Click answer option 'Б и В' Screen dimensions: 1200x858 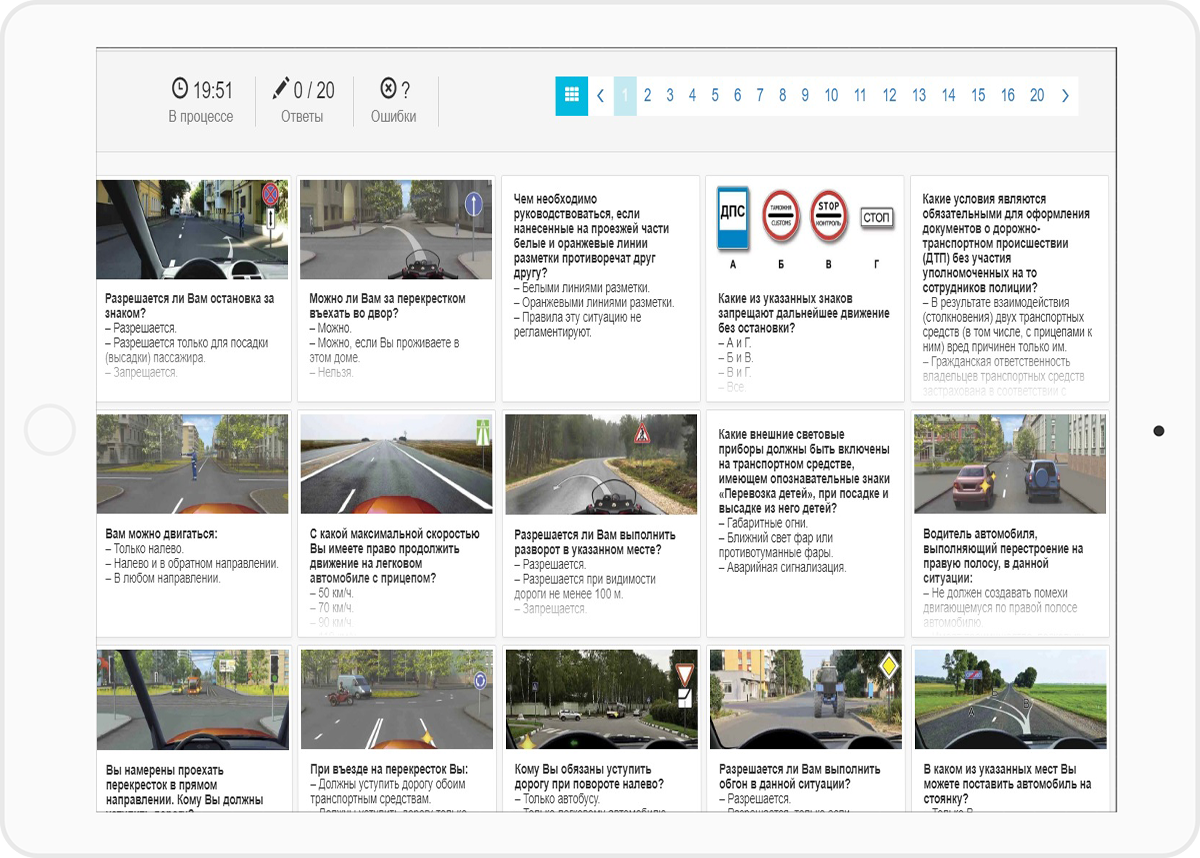[x=736, y=357]
